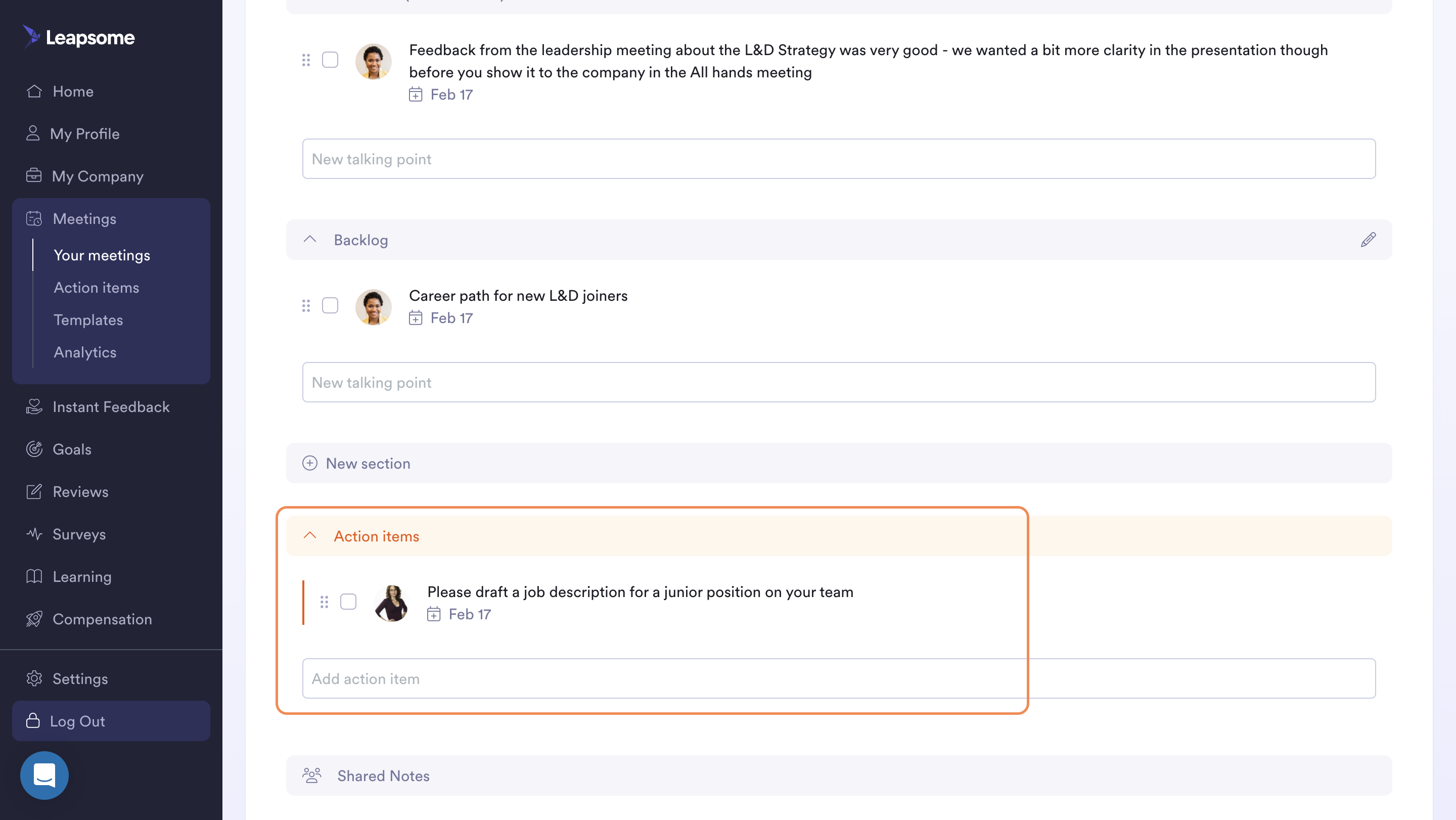
Task: Click the Leapsome logo
Action: point(79,37)
